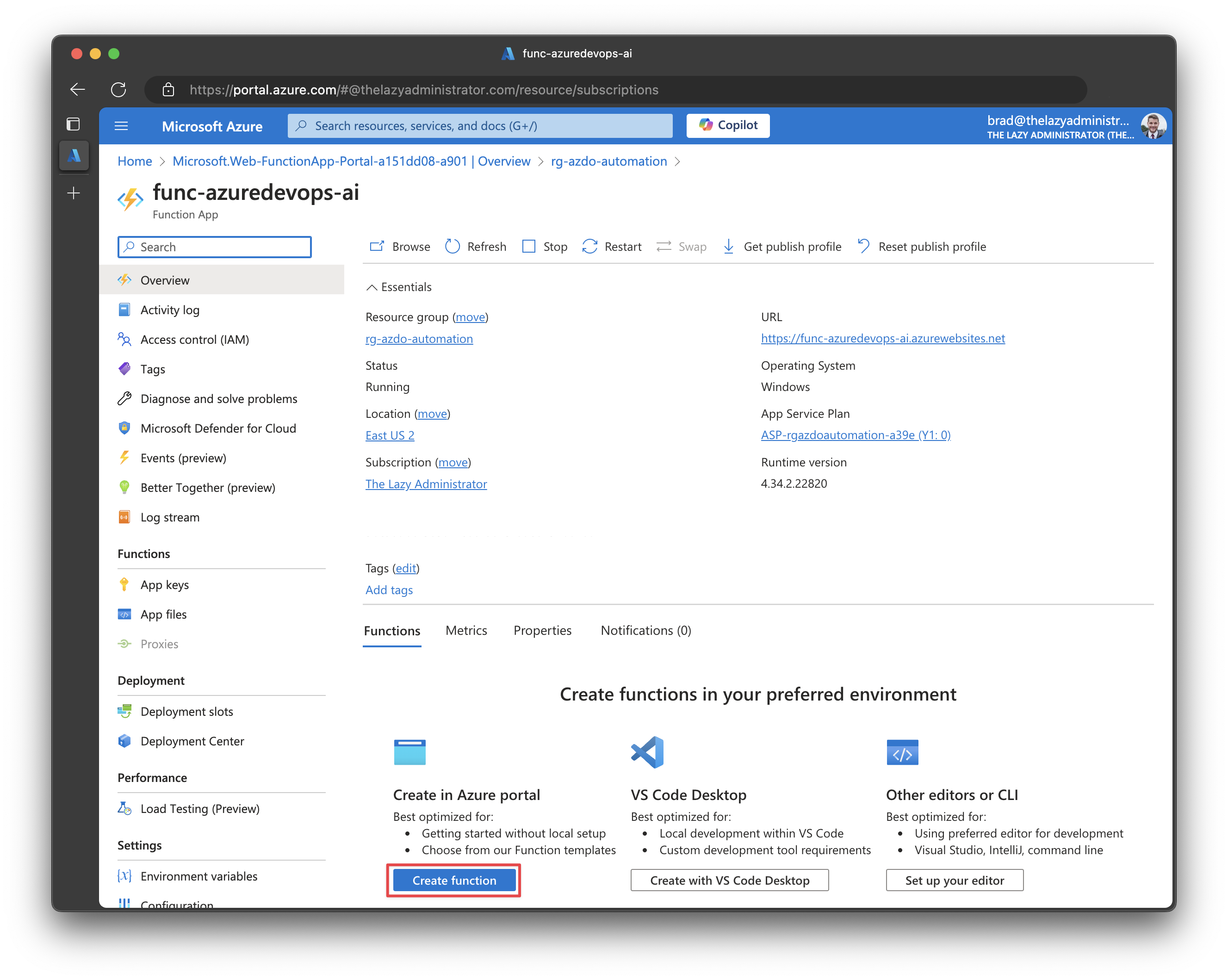The image size is (1228, 980).
Task: Open Overview in the left menu
Action: pyautogui.click(x=222, y=280)
